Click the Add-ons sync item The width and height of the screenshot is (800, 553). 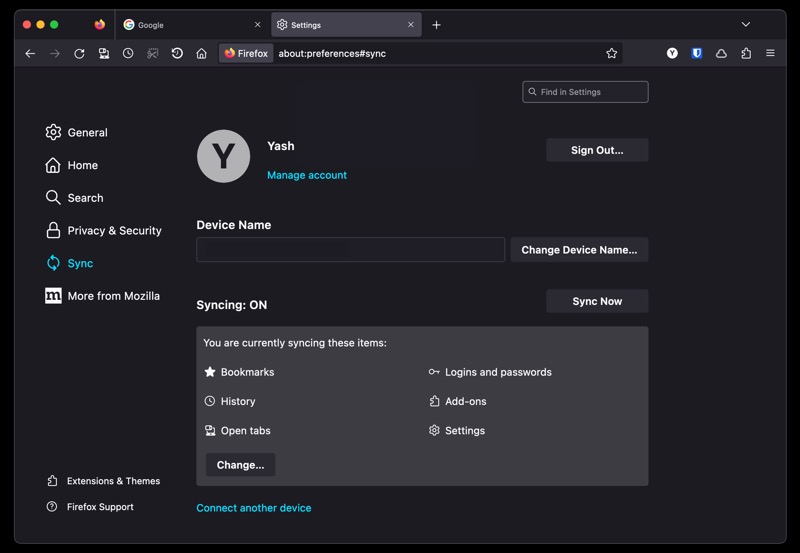(458, 401)
